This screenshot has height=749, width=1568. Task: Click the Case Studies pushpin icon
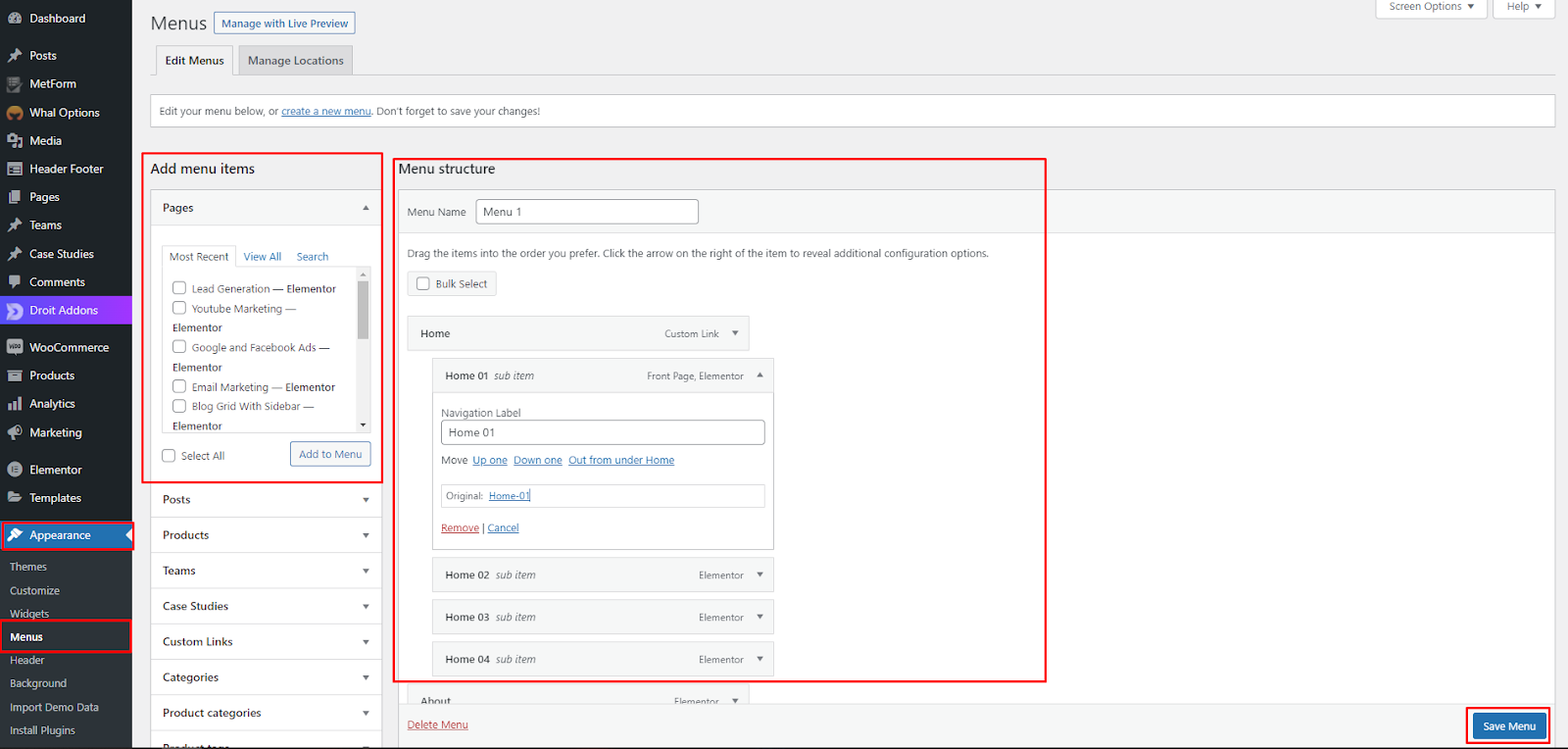coord(15,254)
